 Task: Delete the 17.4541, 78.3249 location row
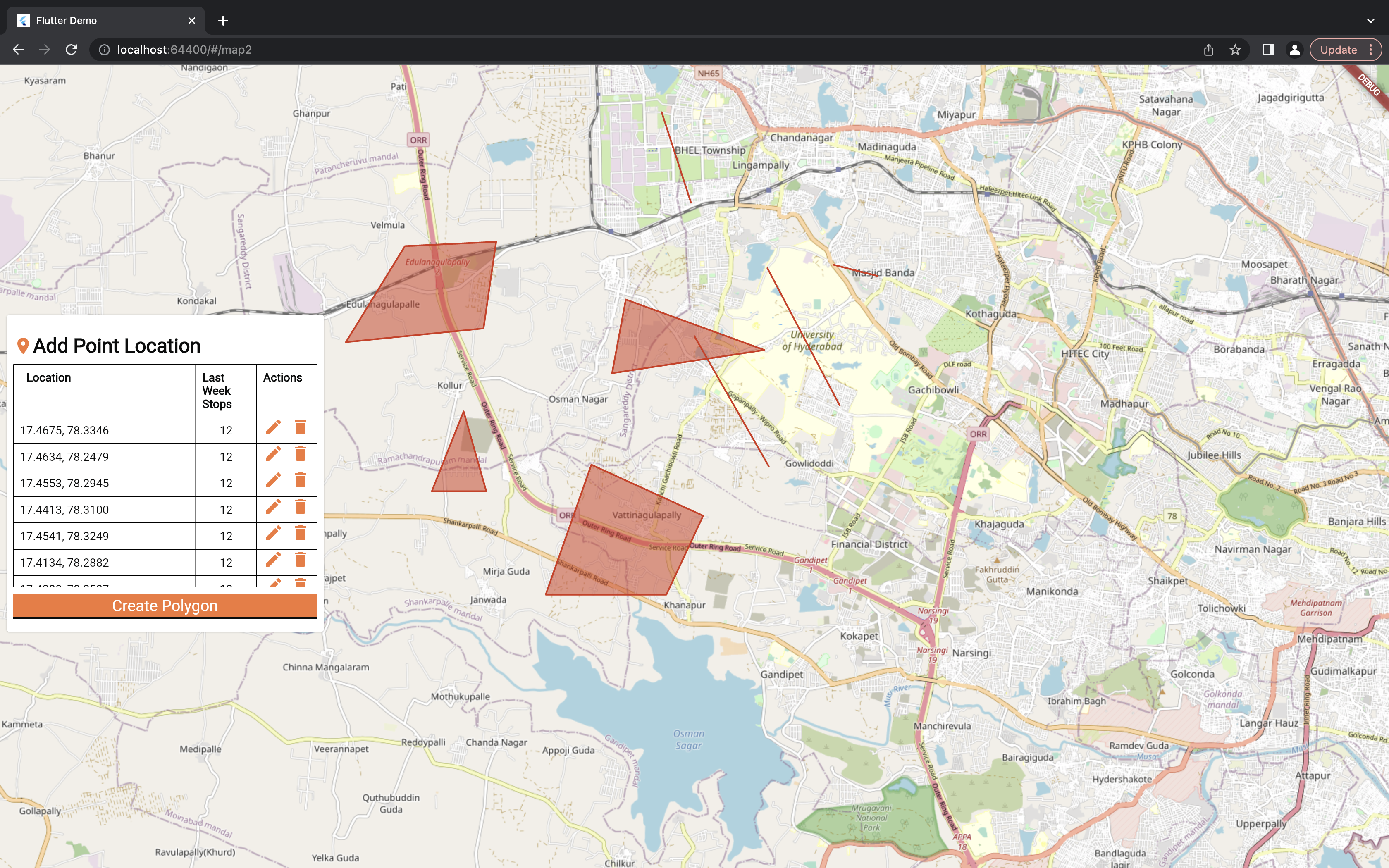(x=300, y=533)
